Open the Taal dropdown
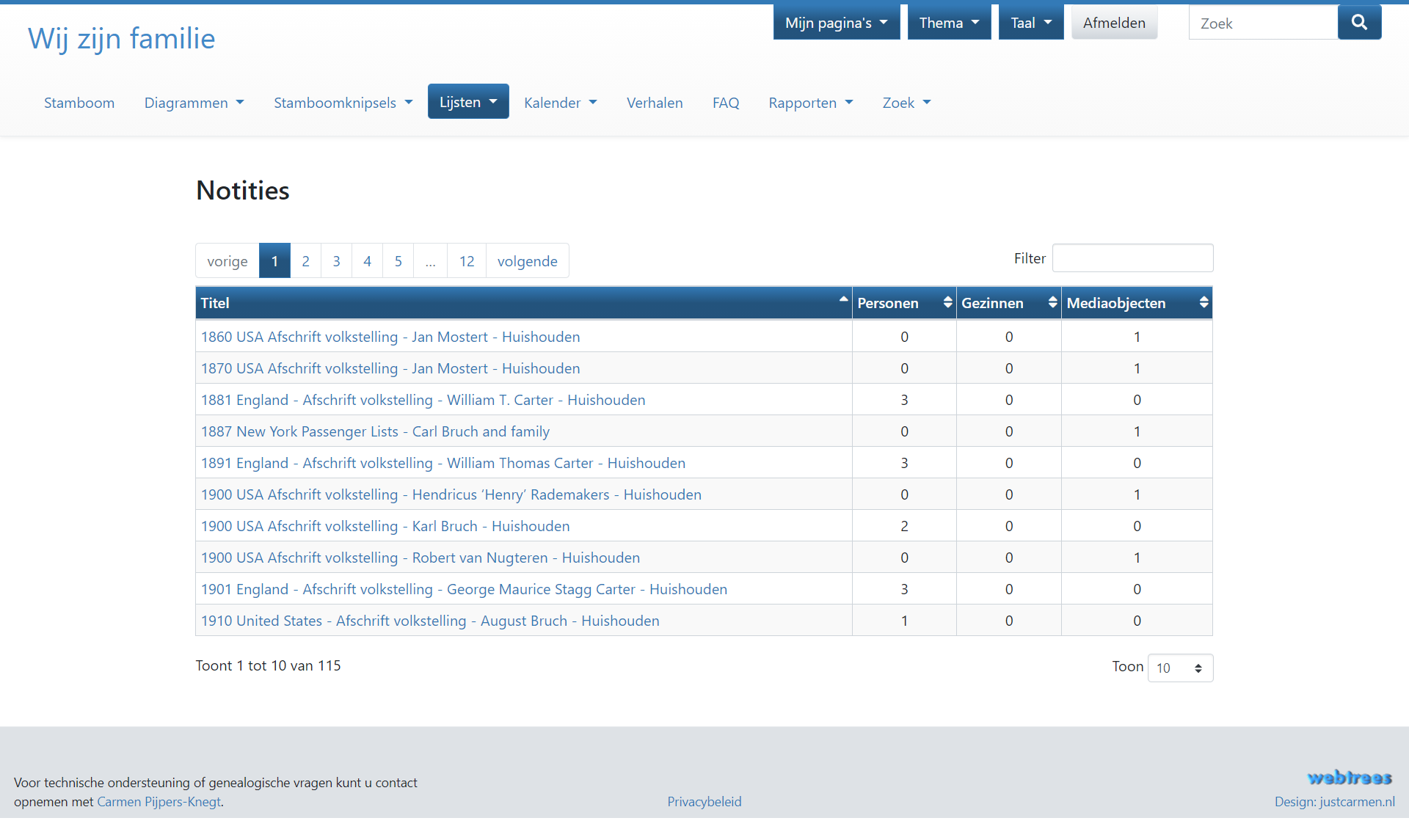 1030,22
